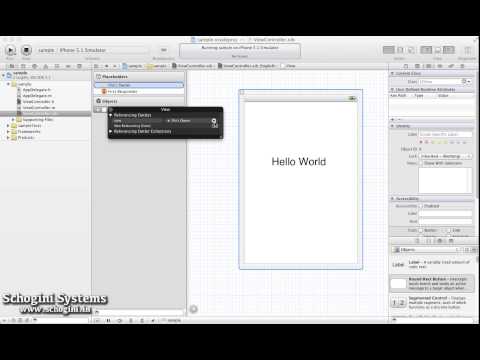Toggle Show With Selection checkbox
The width and height of the screenshot is (480, 360).
[x=421, y=163]
